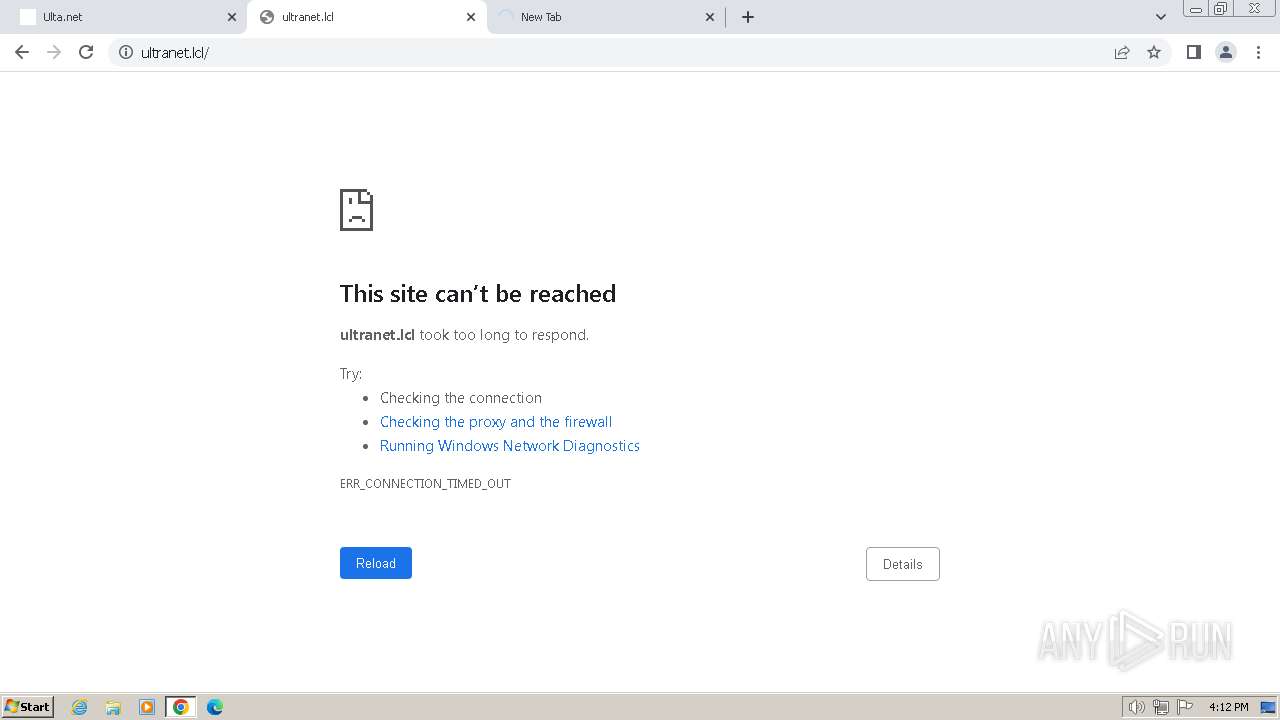
Task: Show error Details button
Action: (903, 564)
